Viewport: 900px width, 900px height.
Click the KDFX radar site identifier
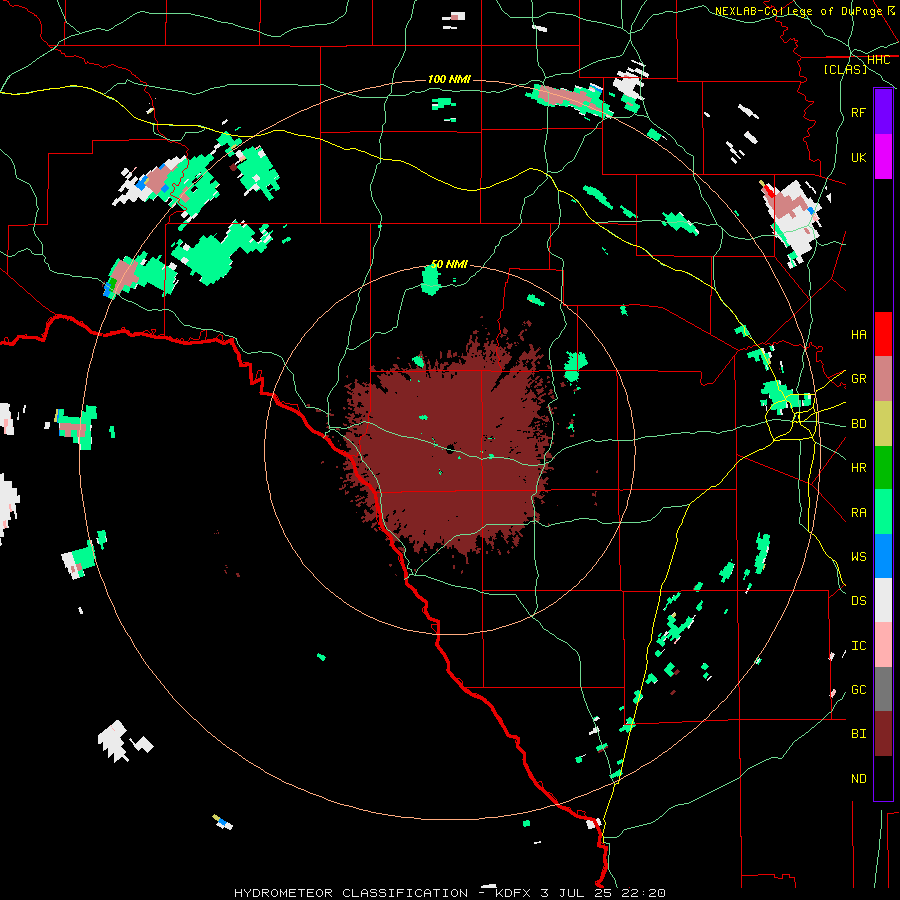click(513, 893)
